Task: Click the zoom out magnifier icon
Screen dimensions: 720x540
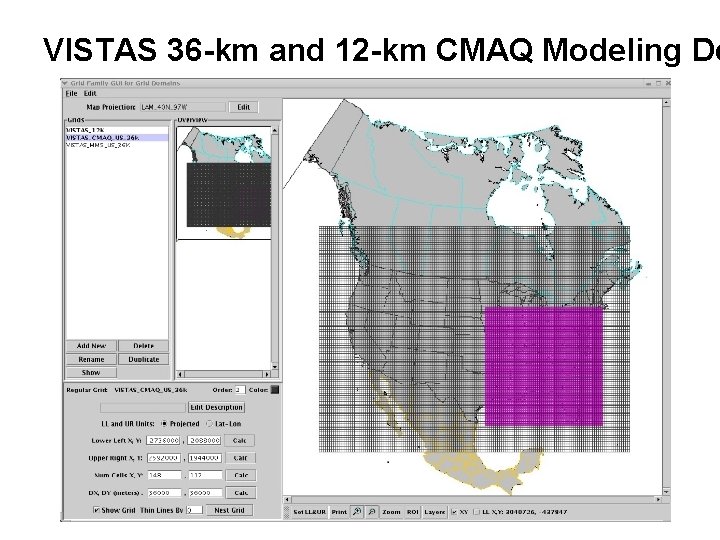Action: coord(372,512)
